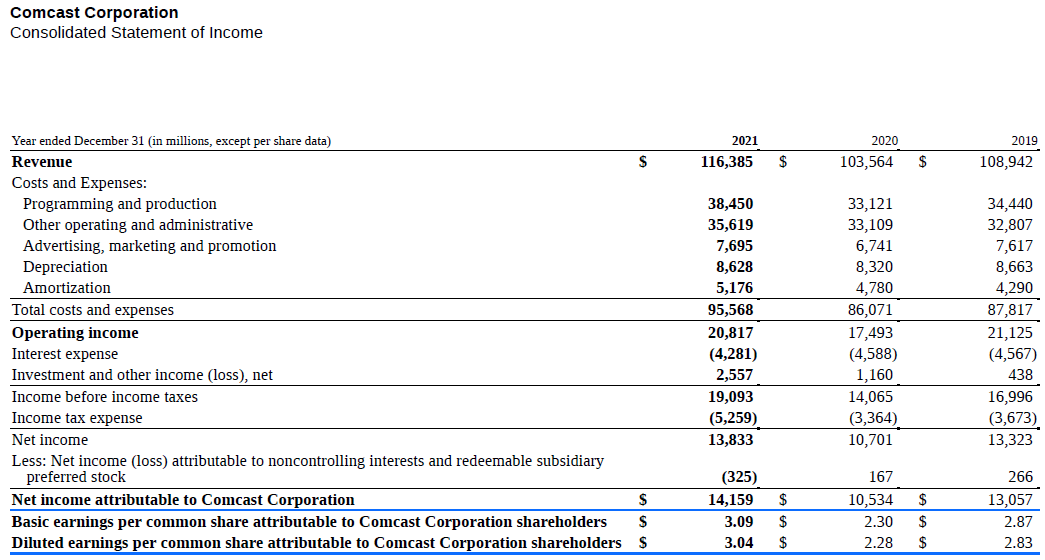Select the value 7,695
Viewport: 1045px width, 560px height.
click(734, 246)
